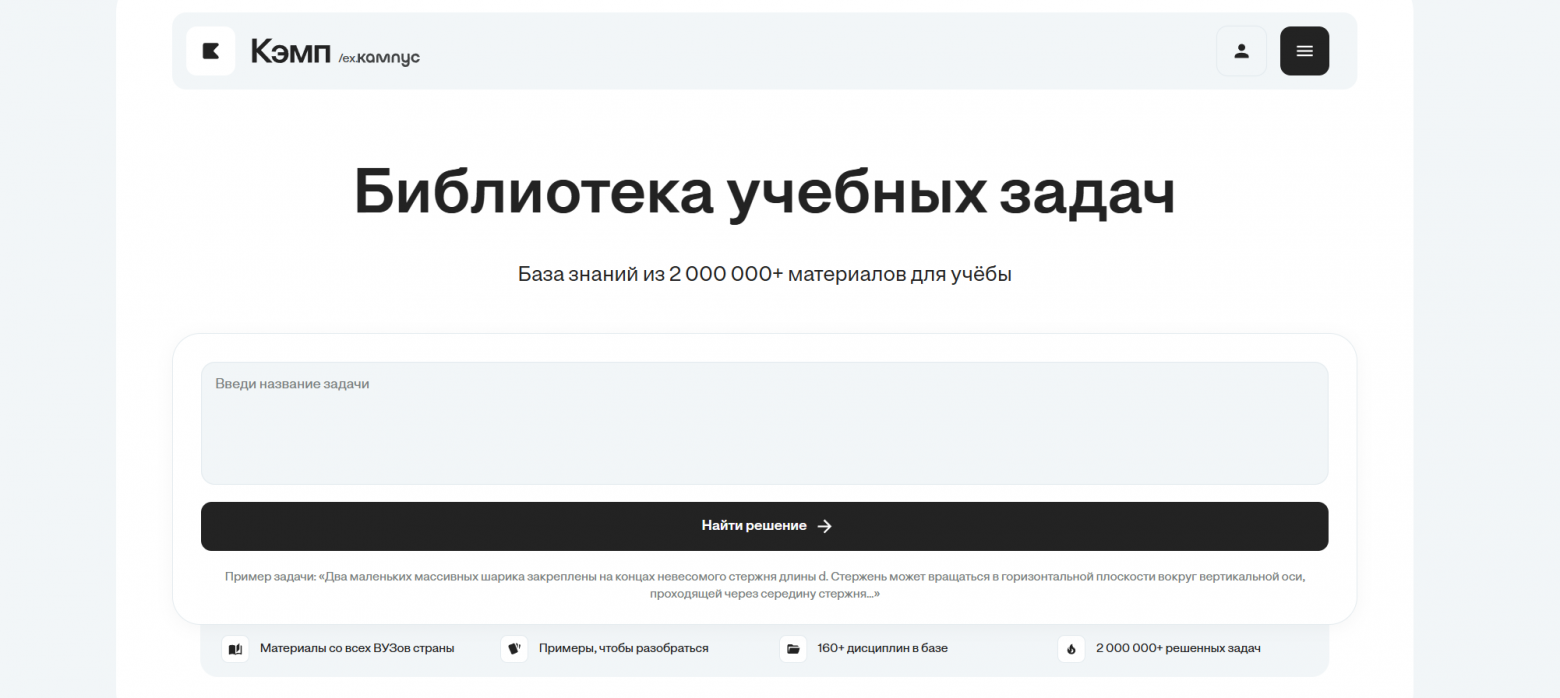This screenshot has height=698, width=1560.
Task: Click the heading 'Библиотека учебных задач'
Action: [x=764, y=193]
